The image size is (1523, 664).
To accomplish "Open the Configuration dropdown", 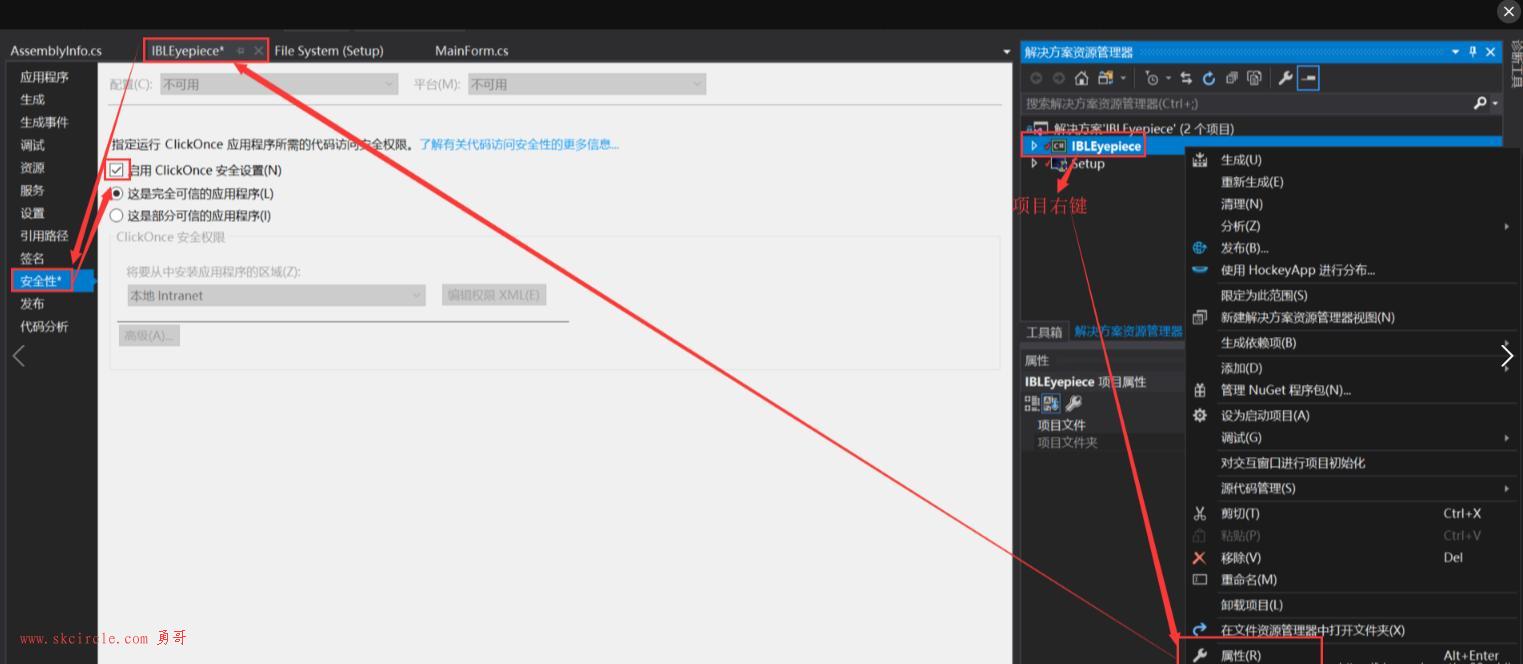I will point(279,85).
